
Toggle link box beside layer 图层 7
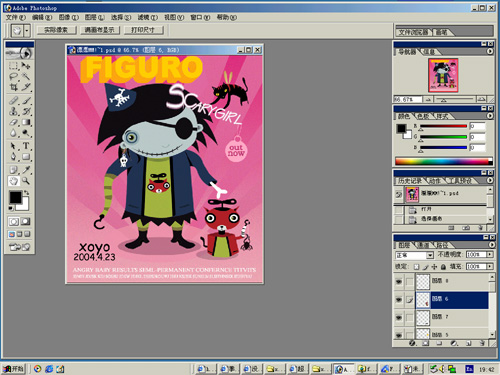tap(409, 317)
